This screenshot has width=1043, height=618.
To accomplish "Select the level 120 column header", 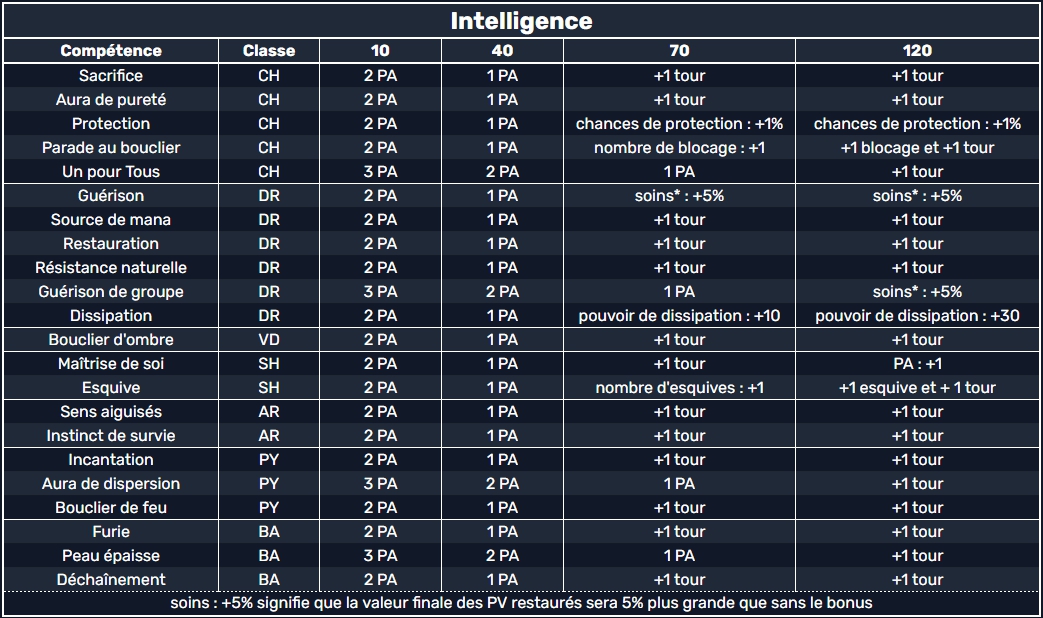I will [917, 51].
